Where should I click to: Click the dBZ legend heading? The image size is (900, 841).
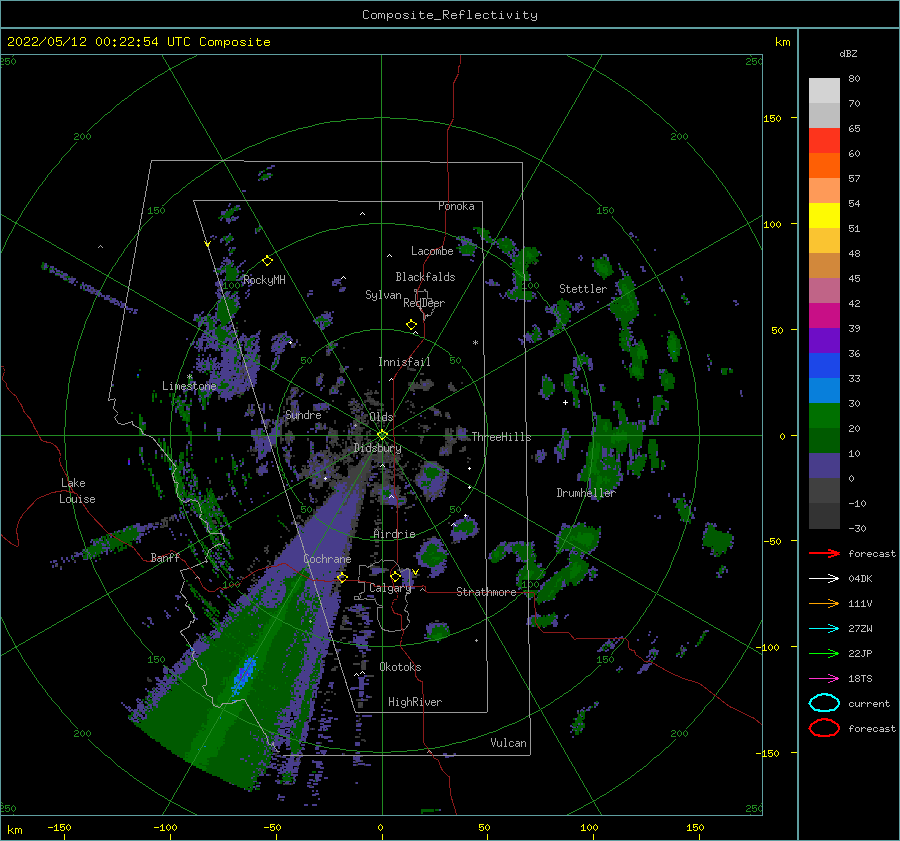848,53
